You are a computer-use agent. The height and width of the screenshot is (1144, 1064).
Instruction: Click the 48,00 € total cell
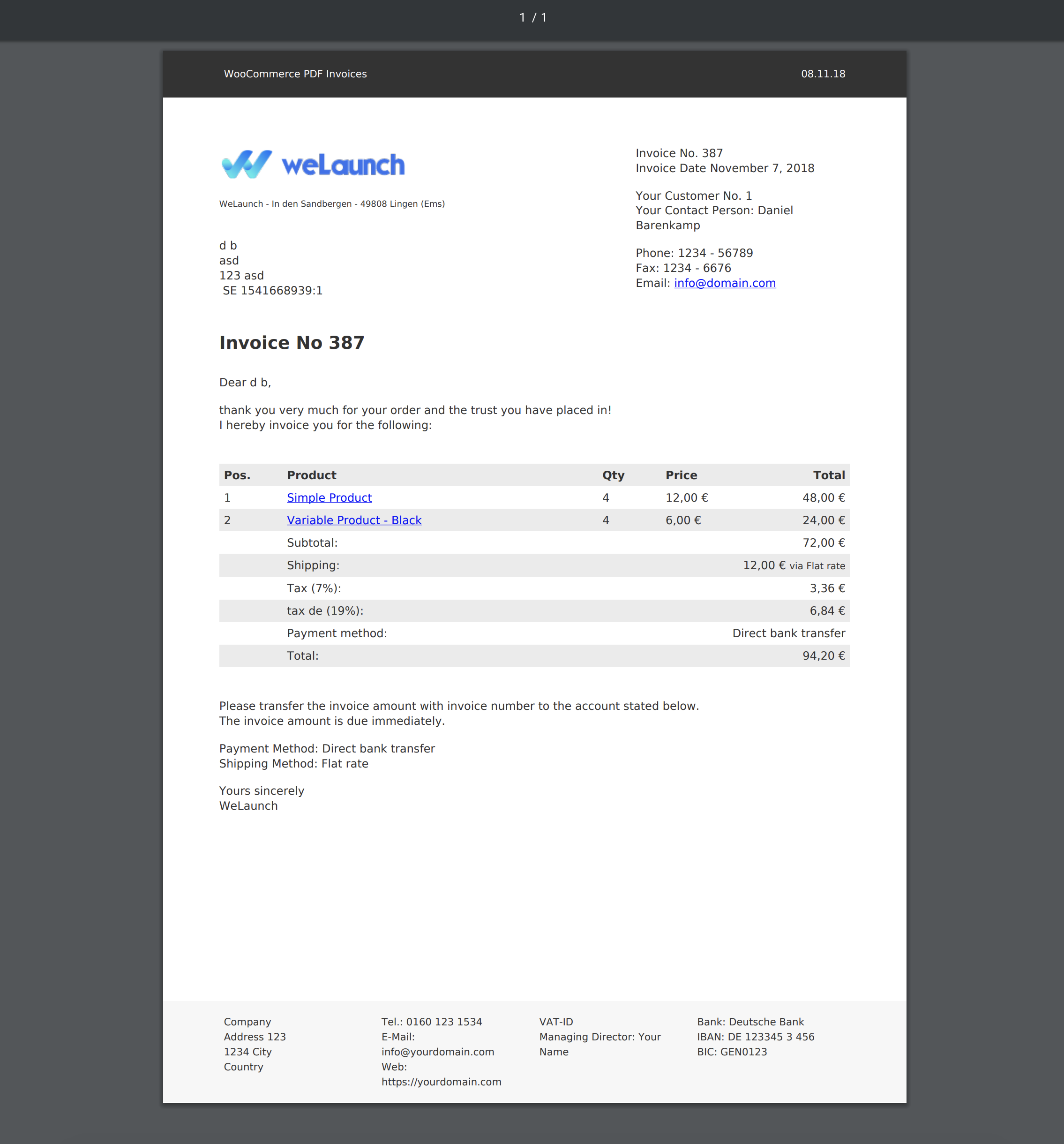[x=824, y=498]
